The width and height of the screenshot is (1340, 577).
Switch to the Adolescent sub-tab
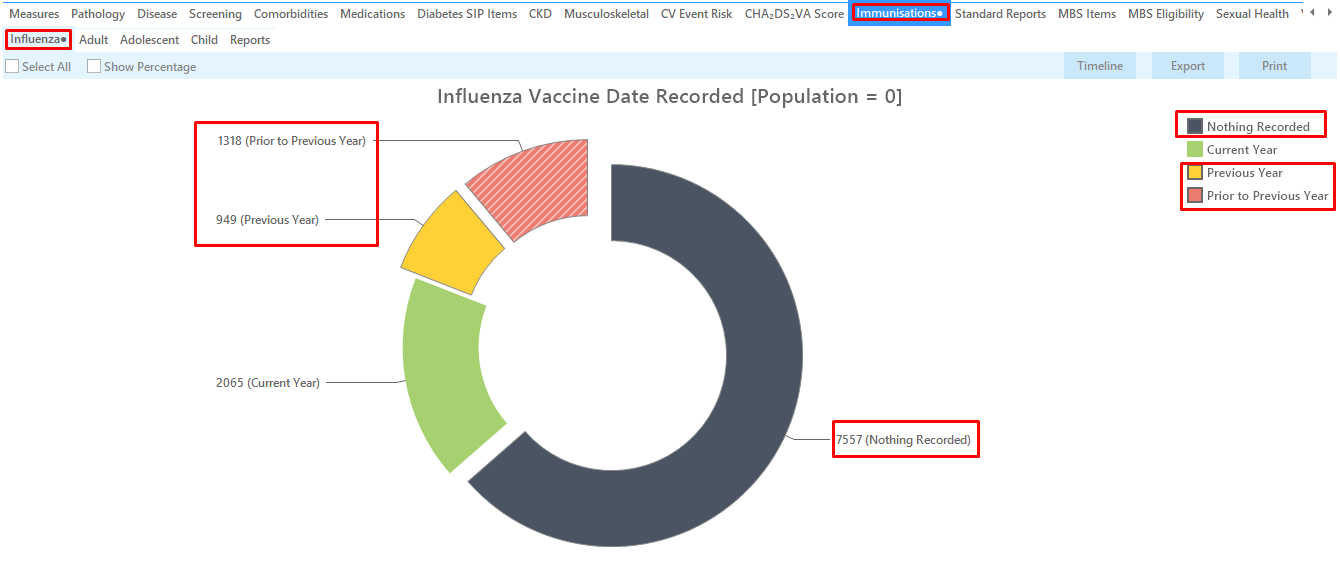pos(149,40)
